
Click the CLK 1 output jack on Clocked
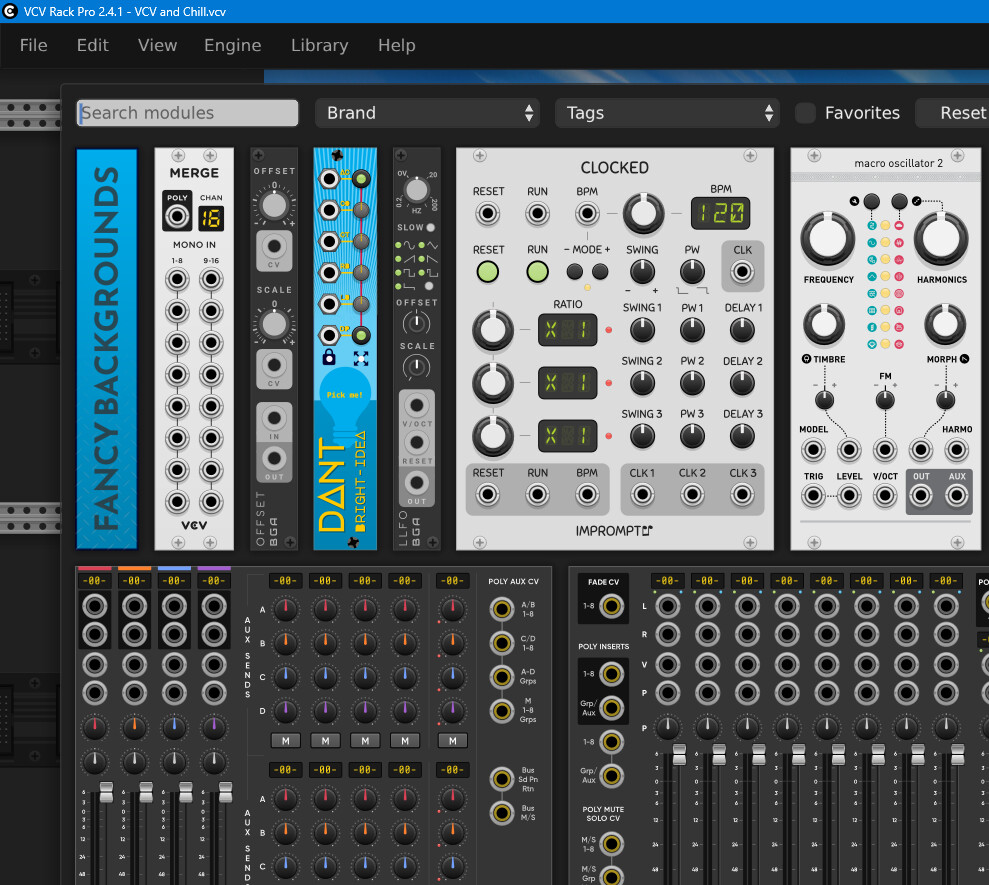pyautogui.click(x=642, y=495)
